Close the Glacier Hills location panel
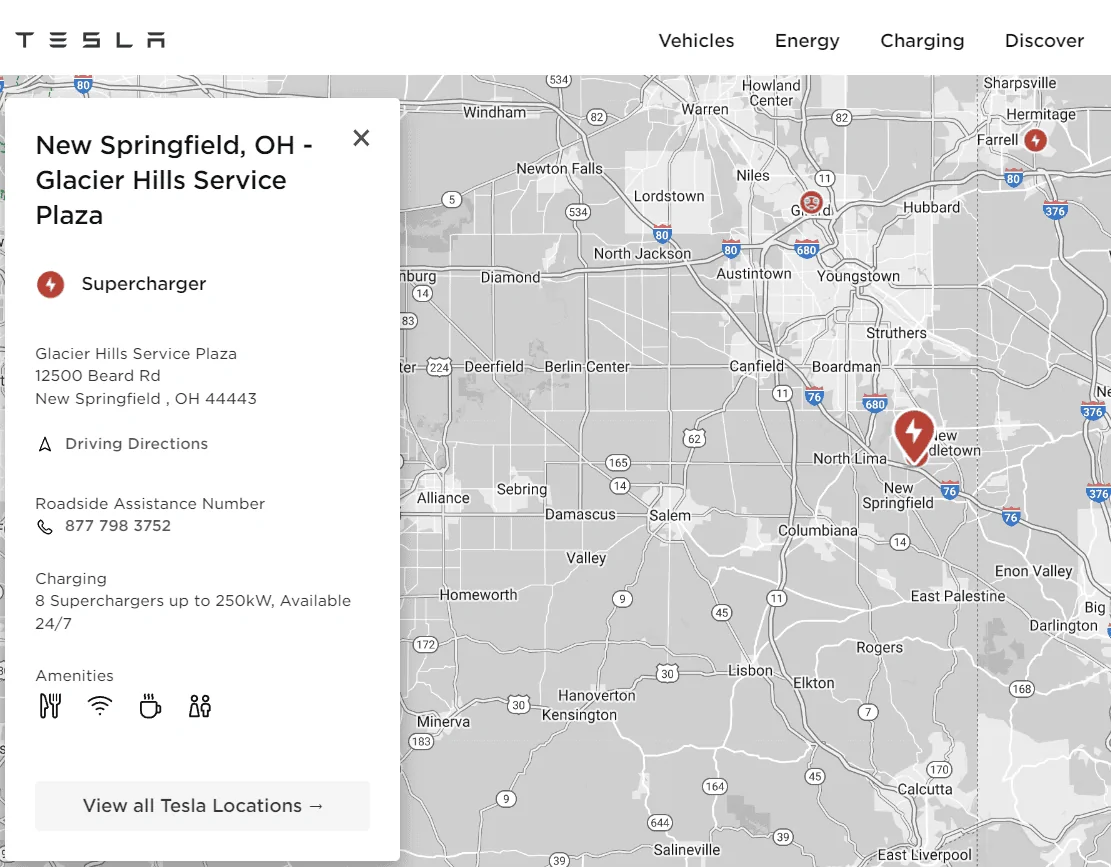The height and width of the screenshot is (867, 1111). pyautogui.click(x=361, y=138)
